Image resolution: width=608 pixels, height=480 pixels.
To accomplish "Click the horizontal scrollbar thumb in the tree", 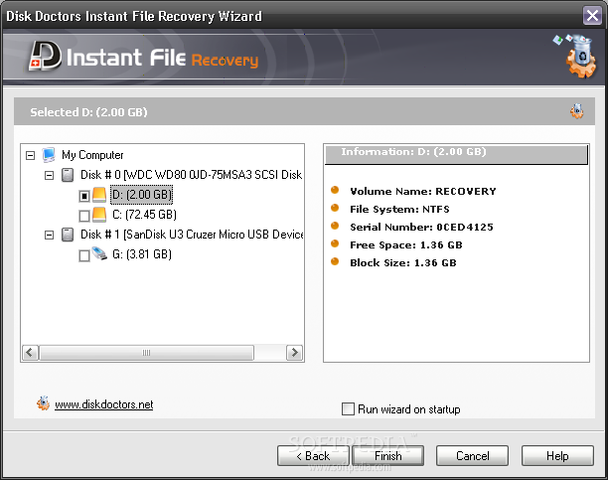I will (x=147, y=353).
